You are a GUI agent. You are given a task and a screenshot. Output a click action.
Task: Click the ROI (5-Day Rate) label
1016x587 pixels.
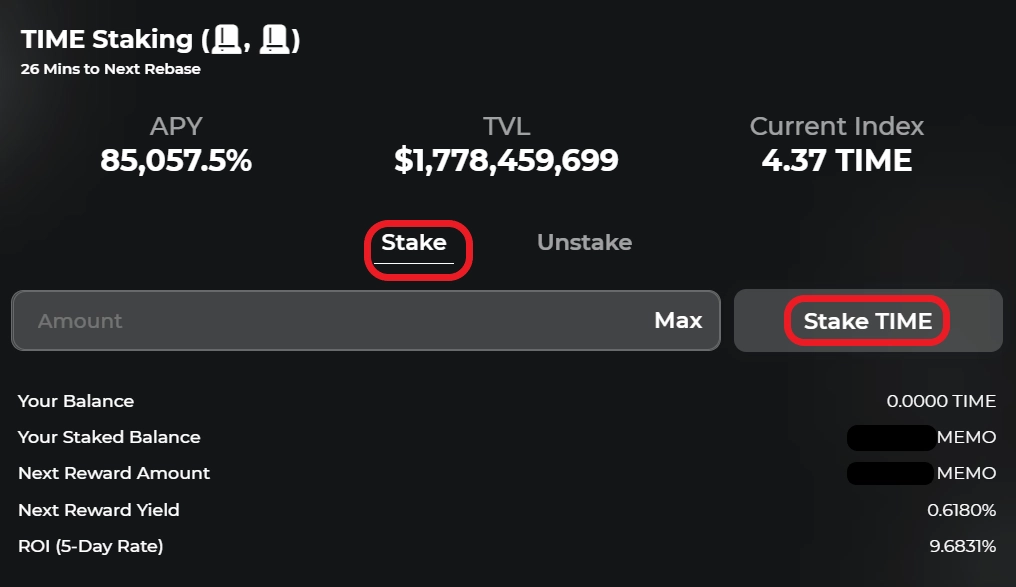[90, 546]
